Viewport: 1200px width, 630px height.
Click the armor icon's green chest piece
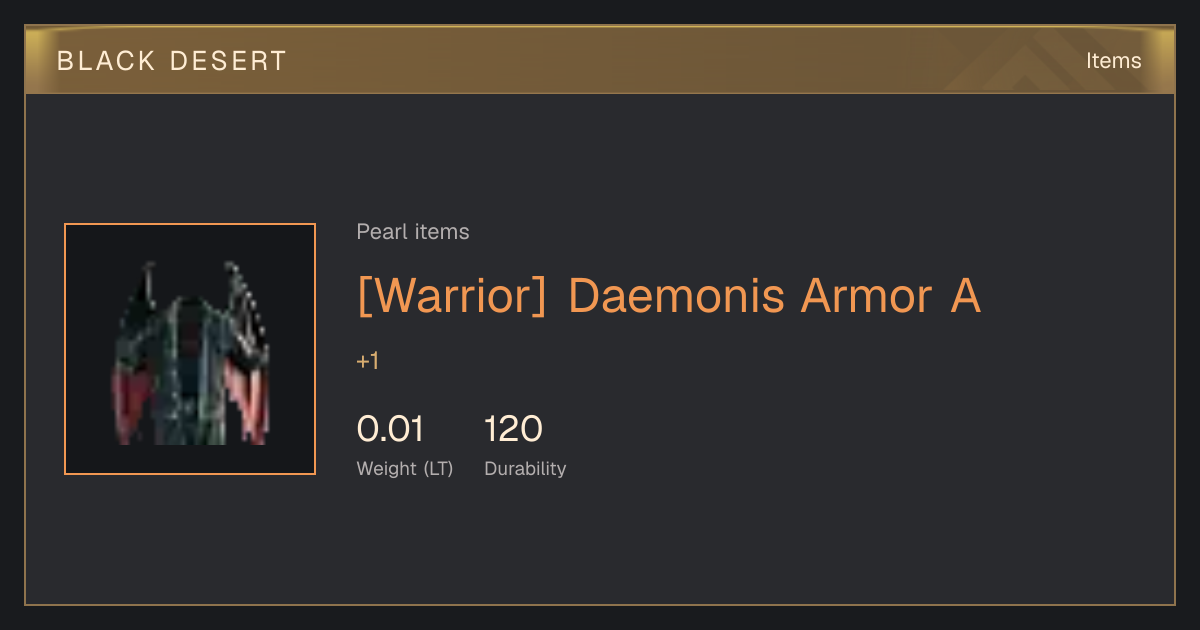point(192,360)
